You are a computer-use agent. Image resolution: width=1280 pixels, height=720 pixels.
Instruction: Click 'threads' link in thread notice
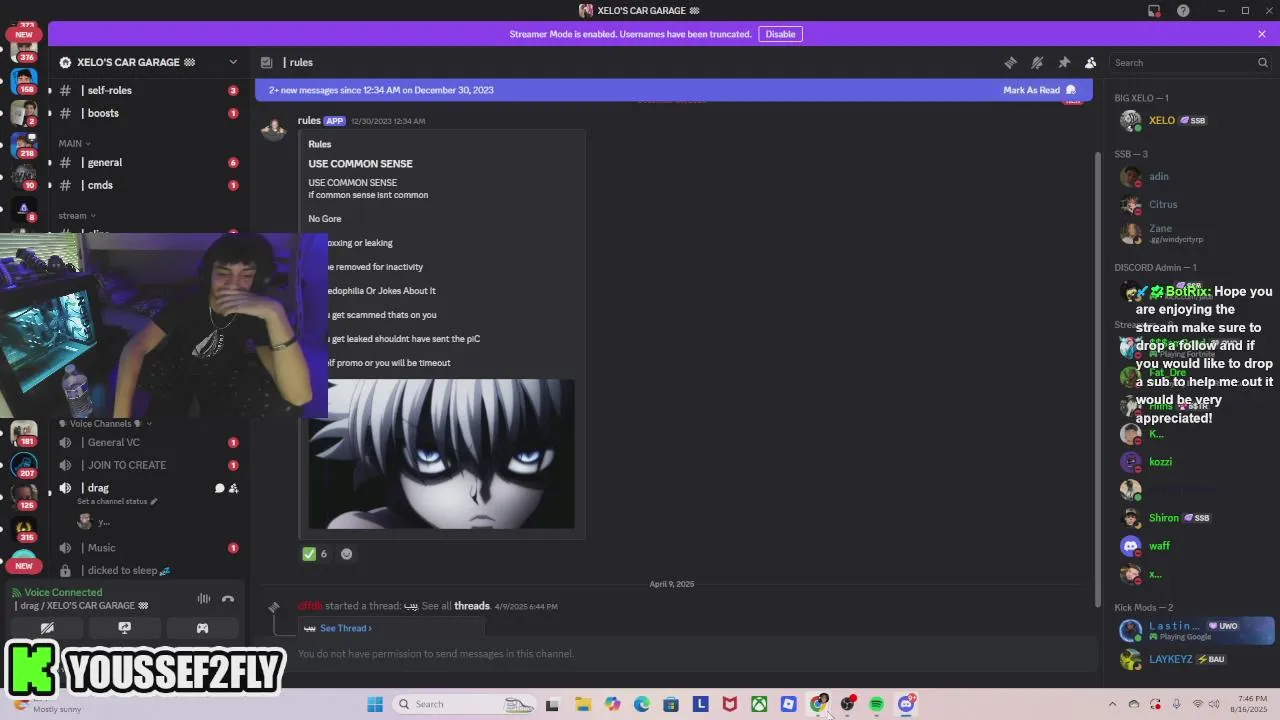472,606
